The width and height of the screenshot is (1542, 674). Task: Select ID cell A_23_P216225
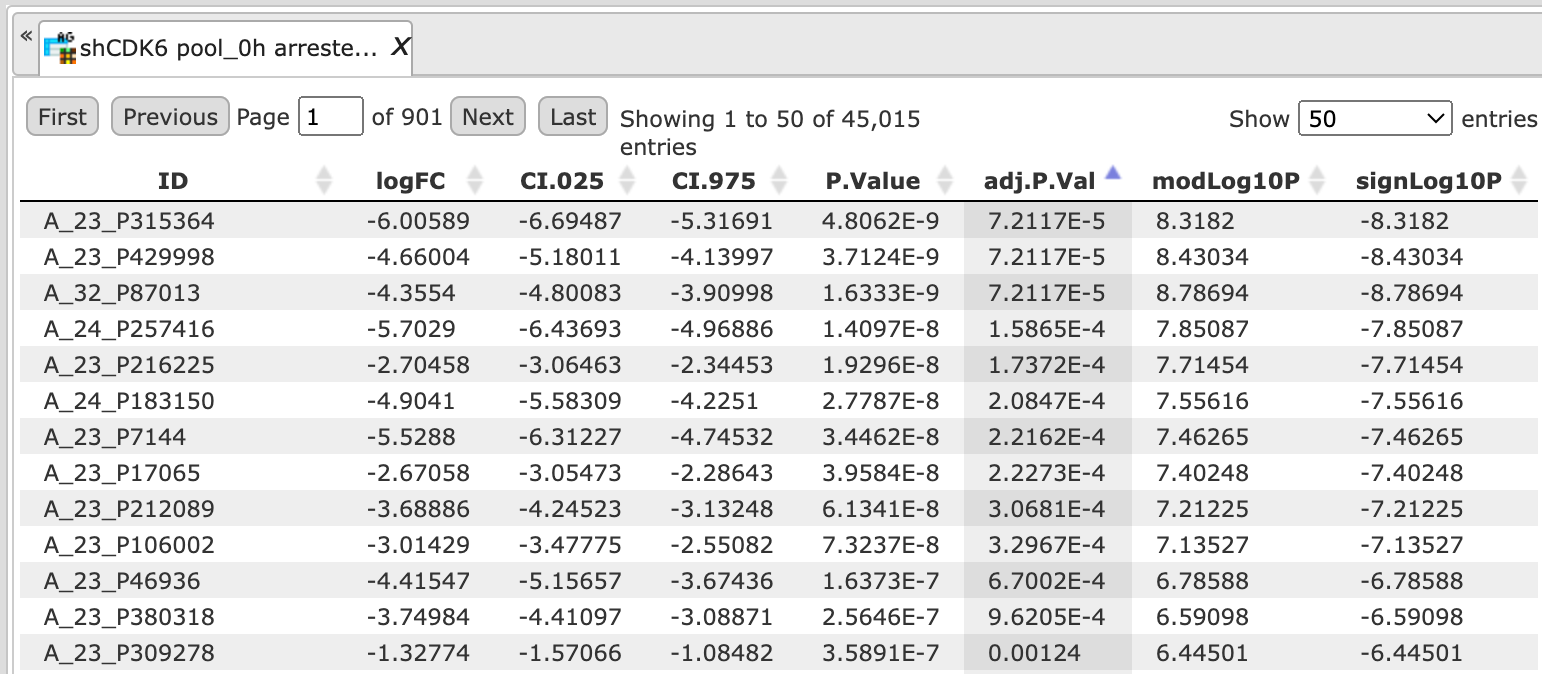coord(129,365)
